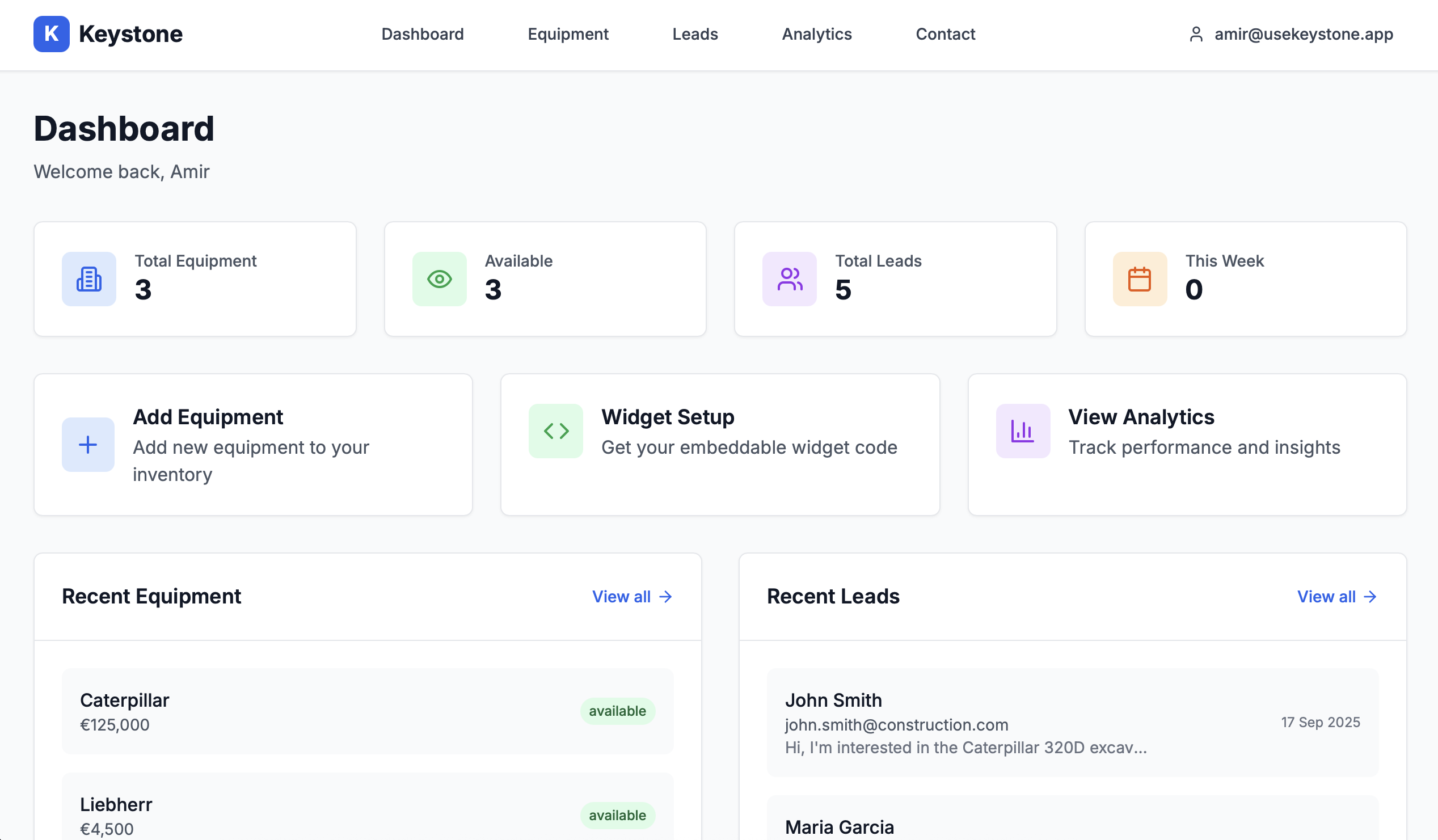Click the Keystone K logo icon
The image size is (1438, 840).
52,34
